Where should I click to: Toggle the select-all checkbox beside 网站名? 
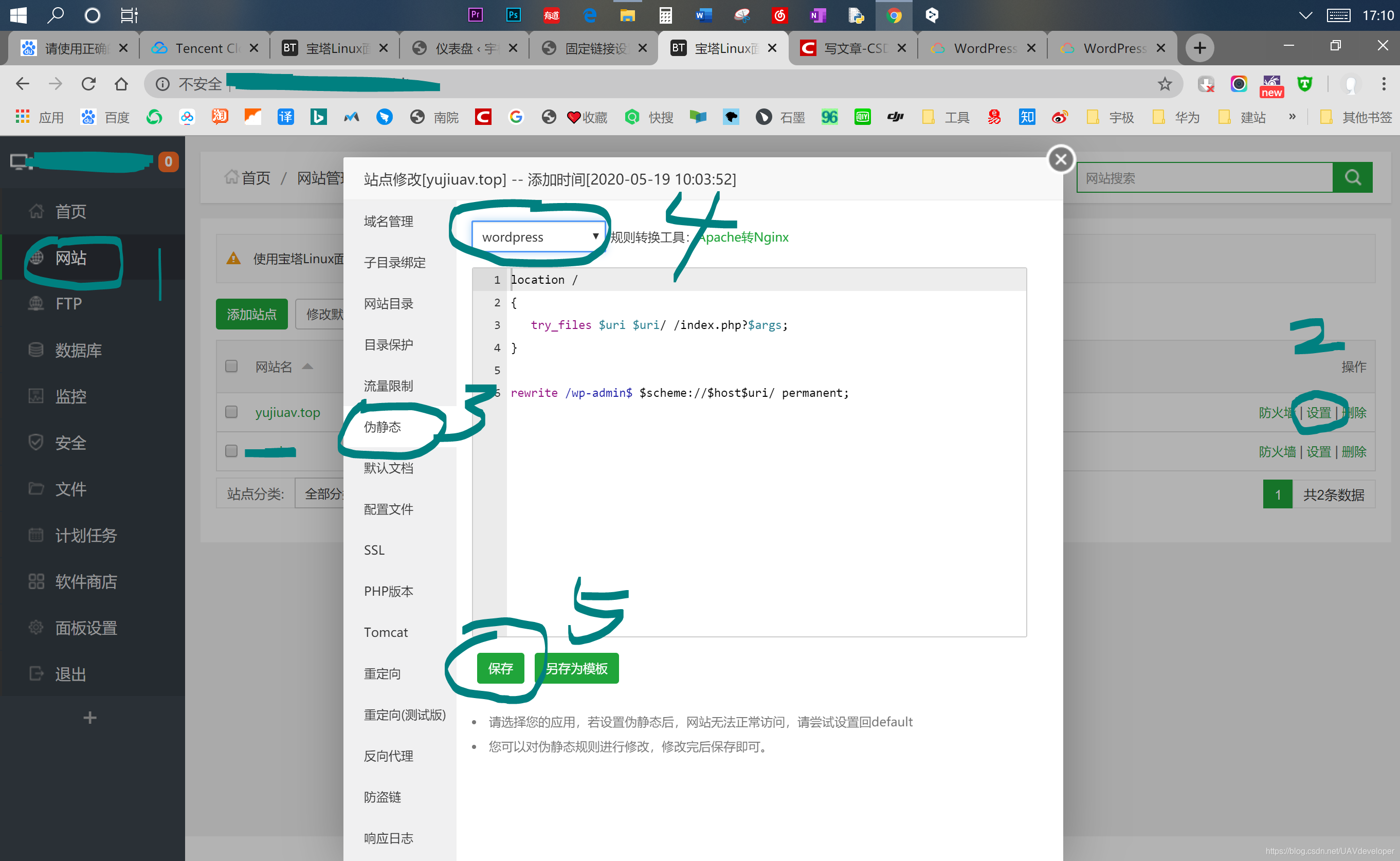pyautogui.click(x=231, y=365)
